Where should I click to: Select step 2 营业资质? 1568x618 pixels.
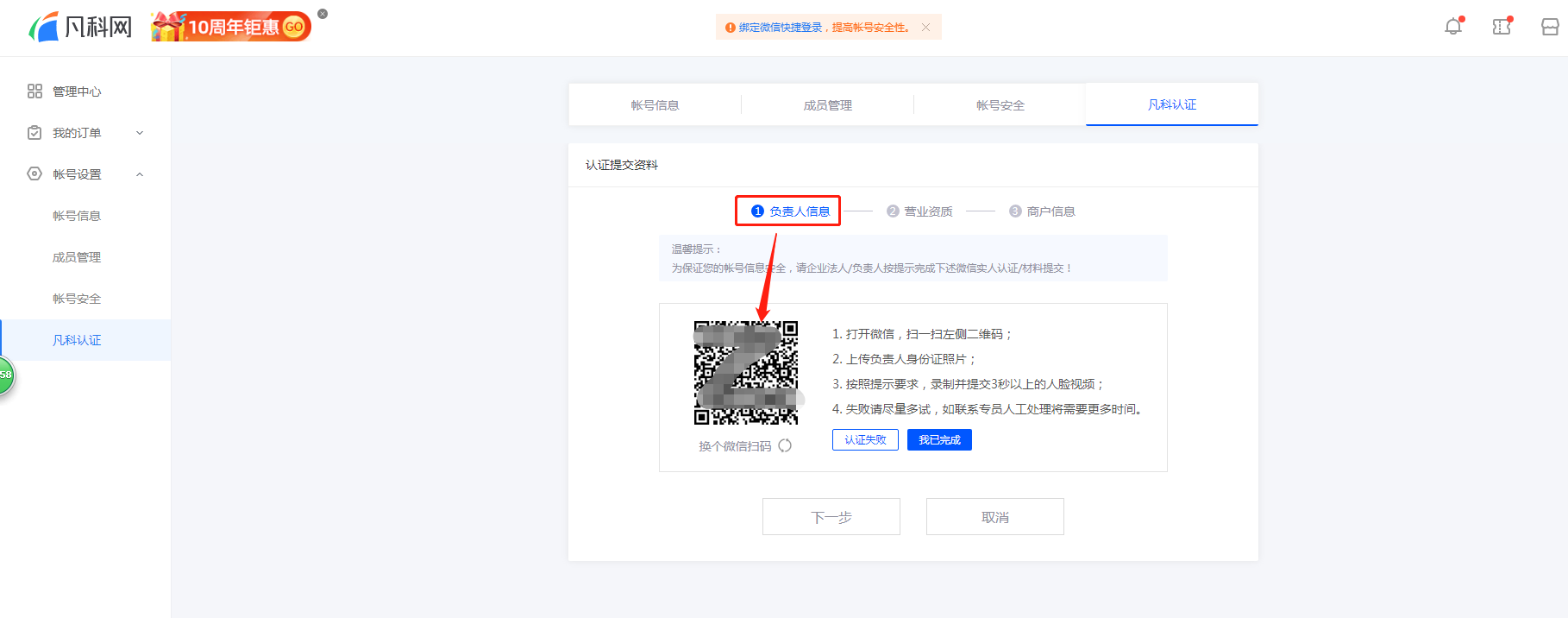(x=919, y=211)
